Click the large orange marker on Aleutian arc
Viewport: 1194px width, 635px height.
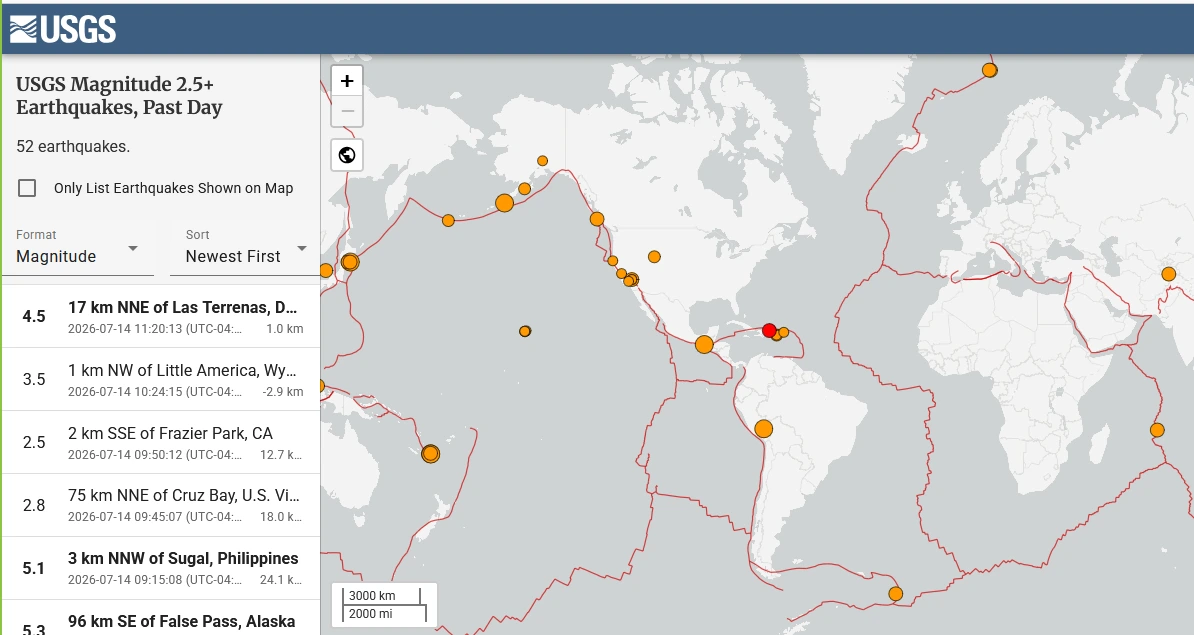[x=504, y=203]
